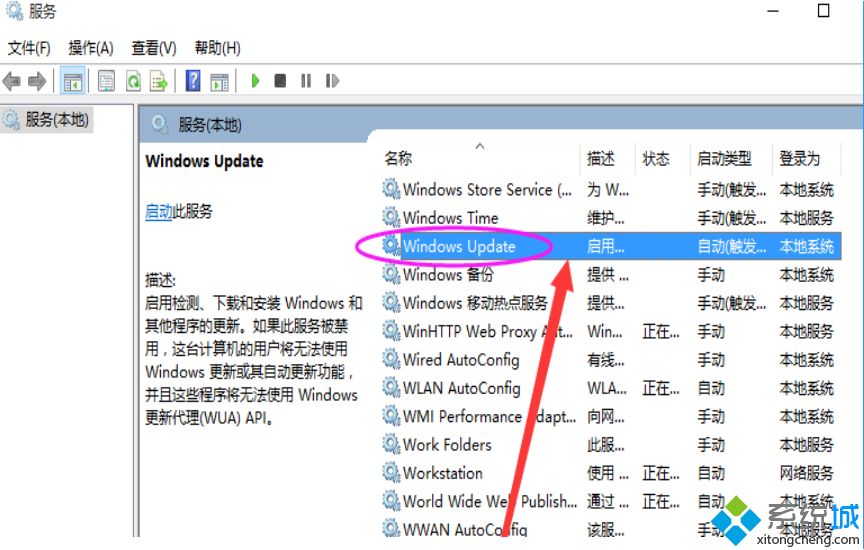Image resolution: width=864 pixels, height=550 pixels.
Task: Click 自动(触发... startup type of Windows Update
Action: [731, 246]
